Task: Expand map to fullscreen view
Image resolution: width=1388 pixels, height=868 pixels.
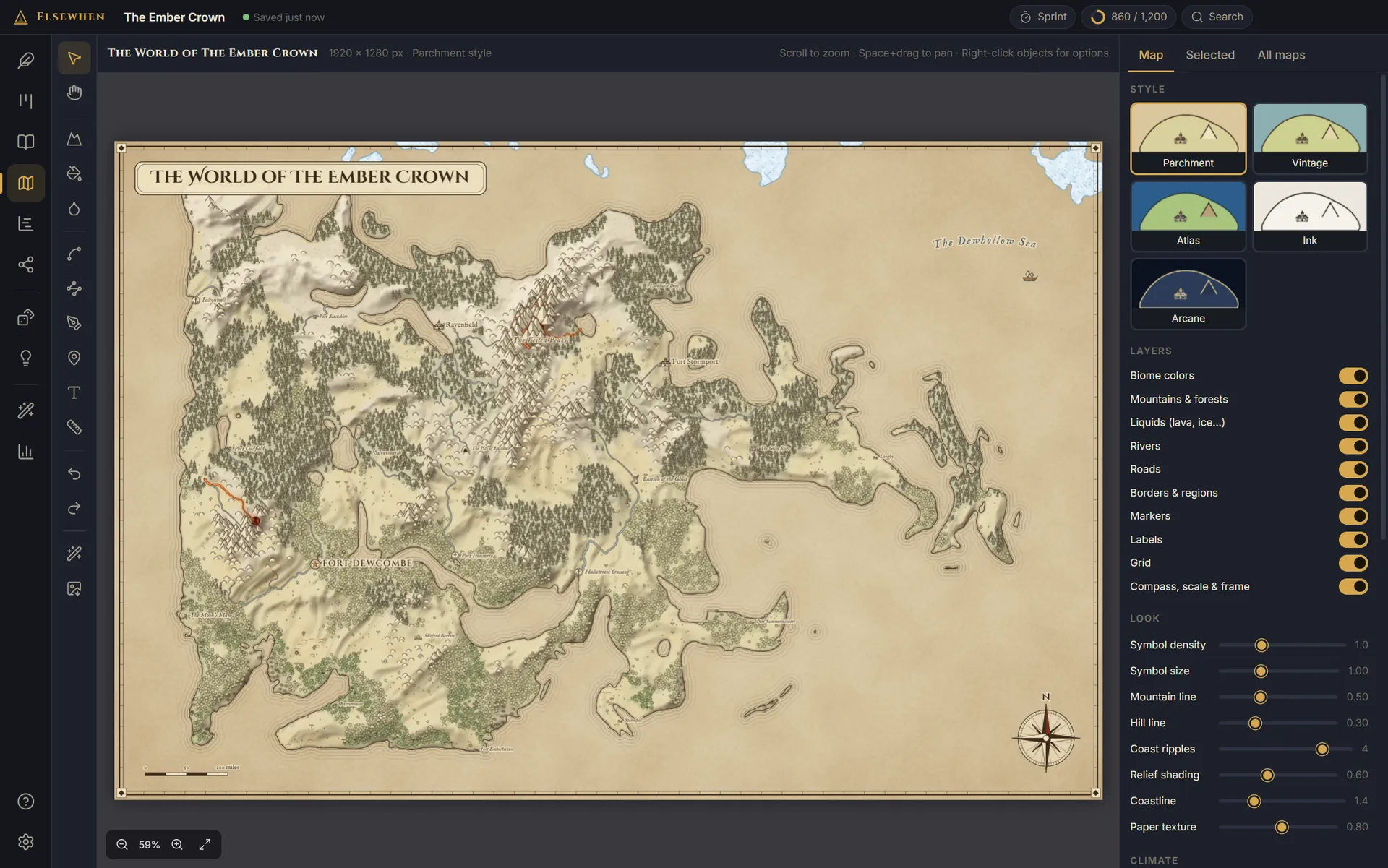Action: [x=205, y=844]
